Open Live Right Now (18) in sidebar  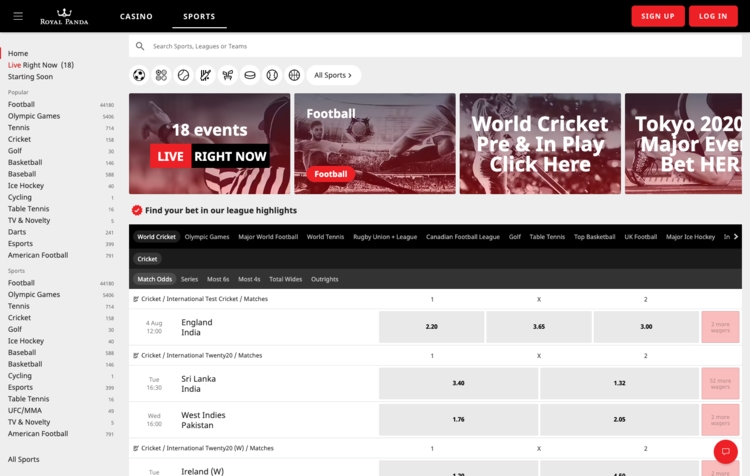click(41, 65)
